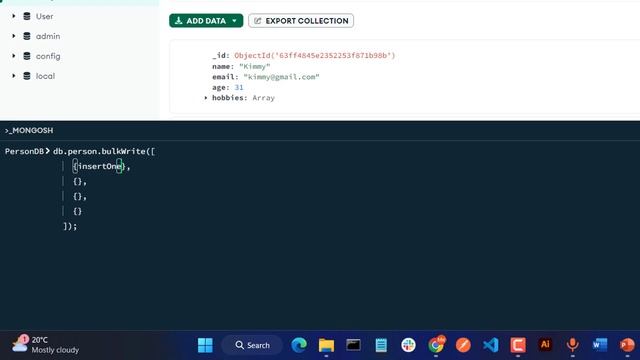Select the config database name
The height and width of the screenshot is (360, 640).
point(48,56)
